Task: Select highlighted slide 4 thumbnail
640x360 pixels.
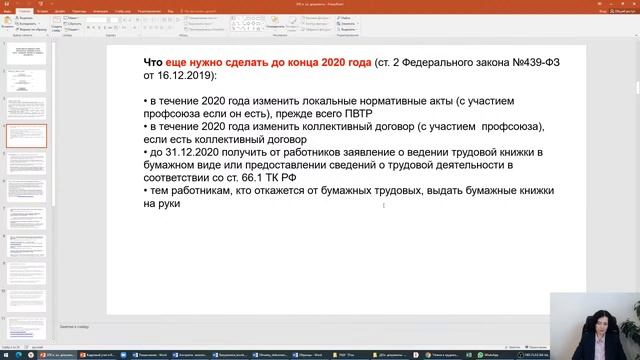Action: pos(27,136)
